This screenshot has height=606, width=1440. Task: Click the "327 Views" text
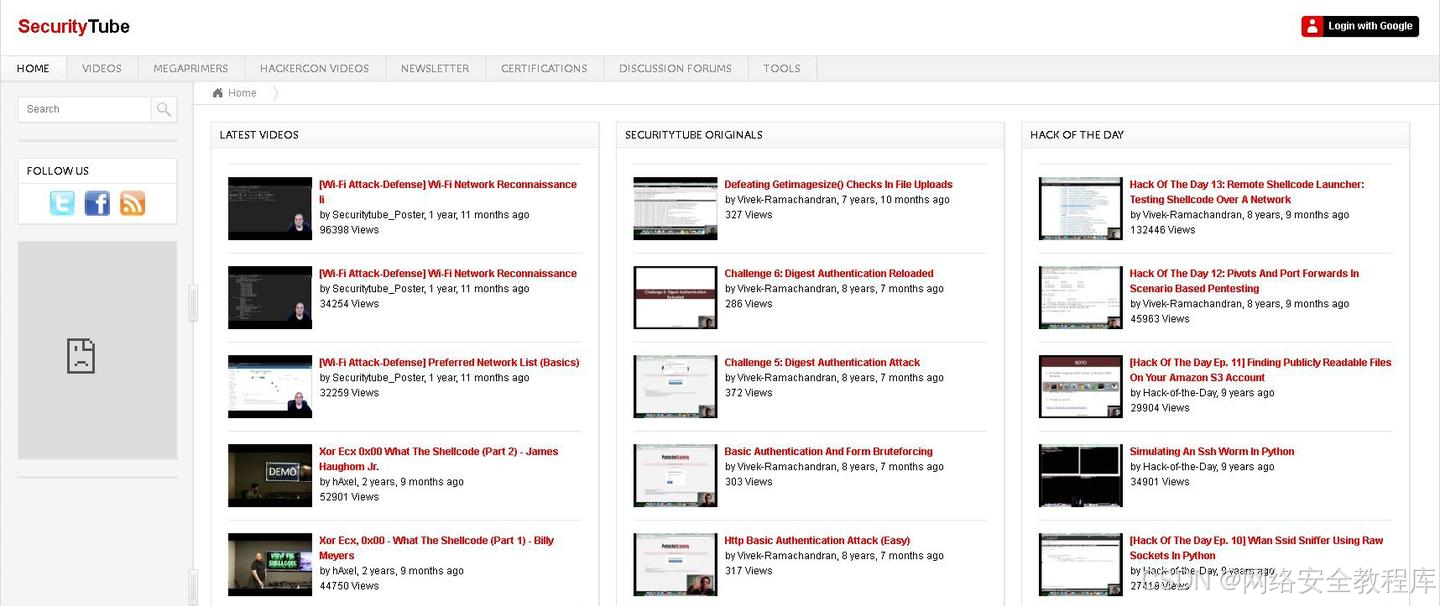tap(749, 215)
